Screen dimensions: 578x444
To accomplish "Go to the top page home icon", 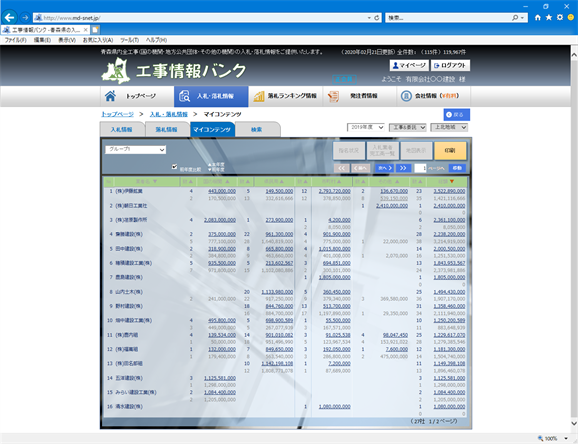I will coord(110,96).
